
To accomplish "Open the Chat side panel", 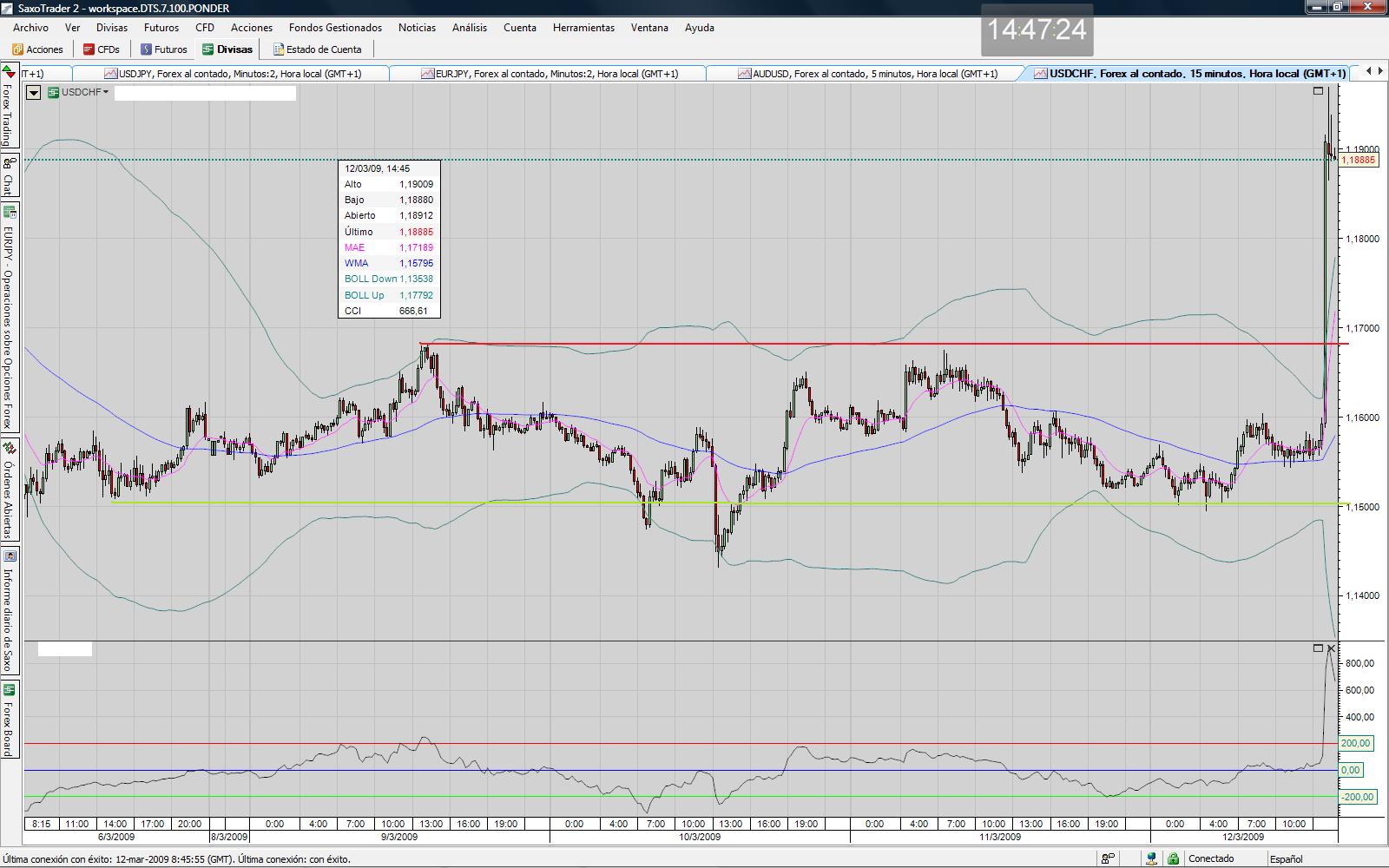I will point(9,176).
